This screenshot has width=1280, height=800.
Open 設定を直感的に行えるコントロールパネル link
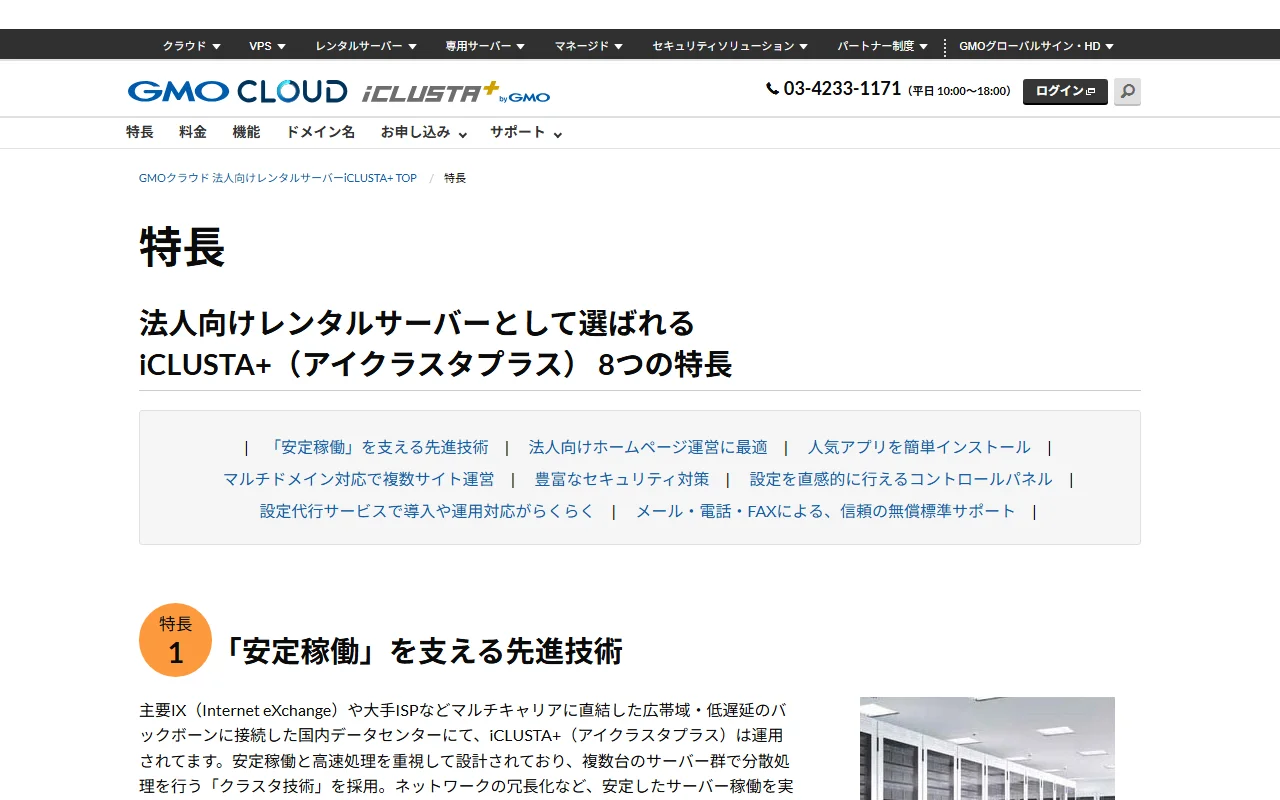click(x=901, y=479)
